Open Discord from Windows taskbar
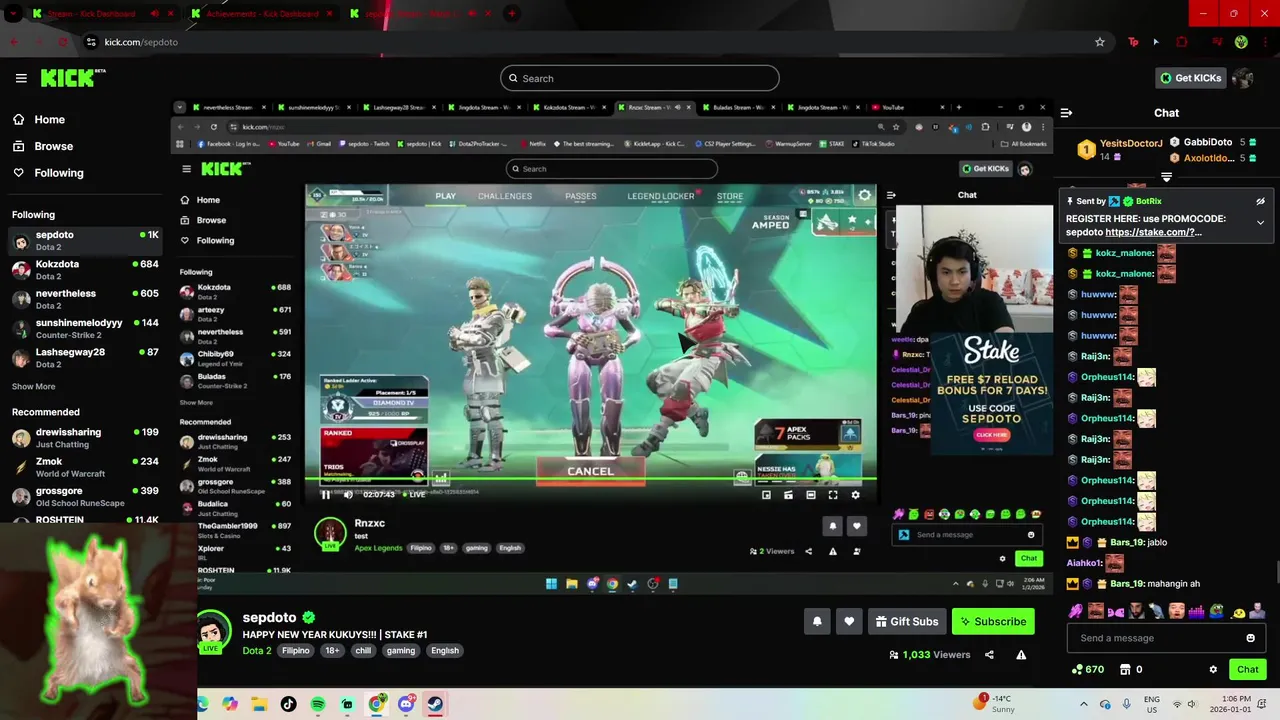Image resolution: width=1280 pixels, height=720 pixels. (x=406, y=704)
